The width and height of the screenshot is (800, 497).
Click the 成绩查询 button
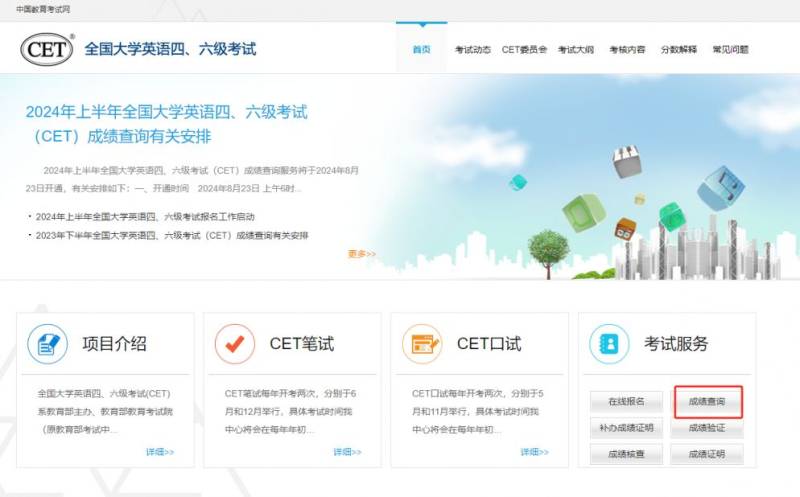[707, 402]
